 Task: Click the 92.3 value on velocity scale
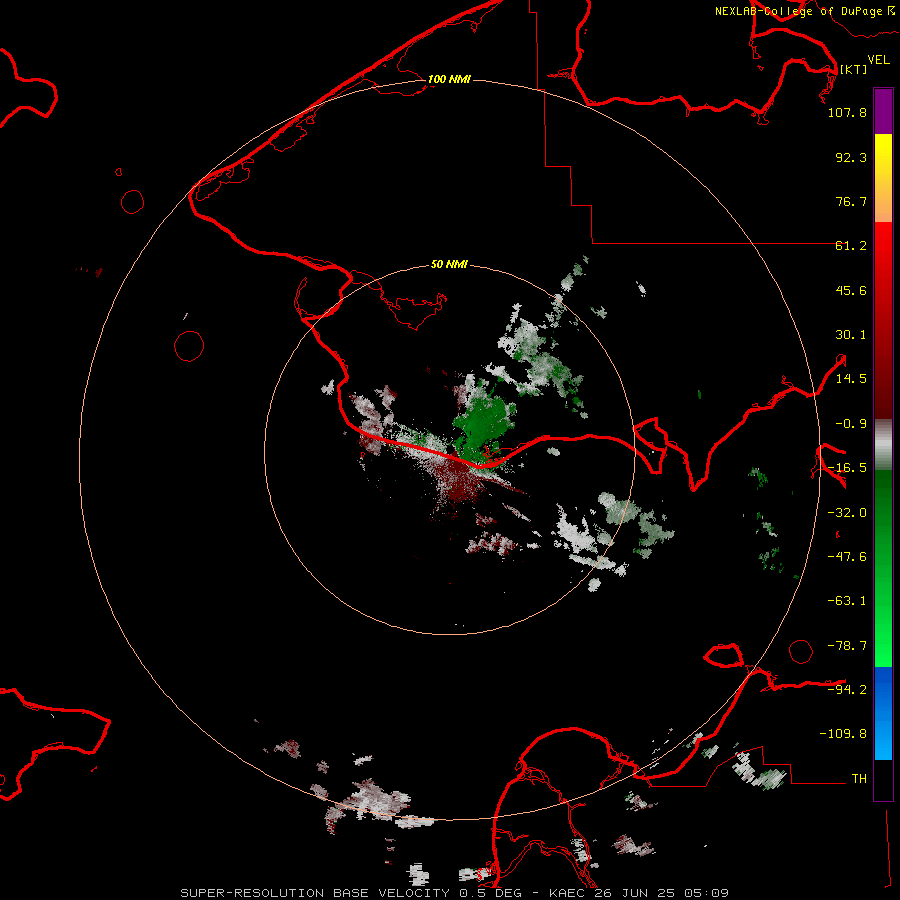click(851, 157)
